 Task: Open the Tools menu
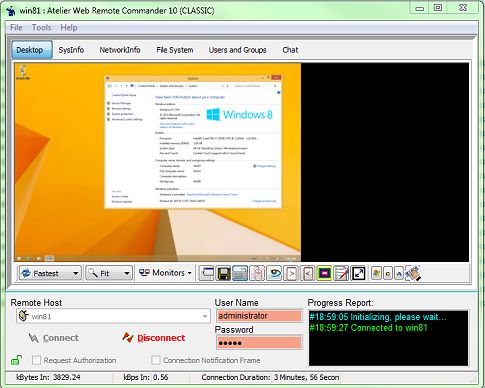pos(41,27)
